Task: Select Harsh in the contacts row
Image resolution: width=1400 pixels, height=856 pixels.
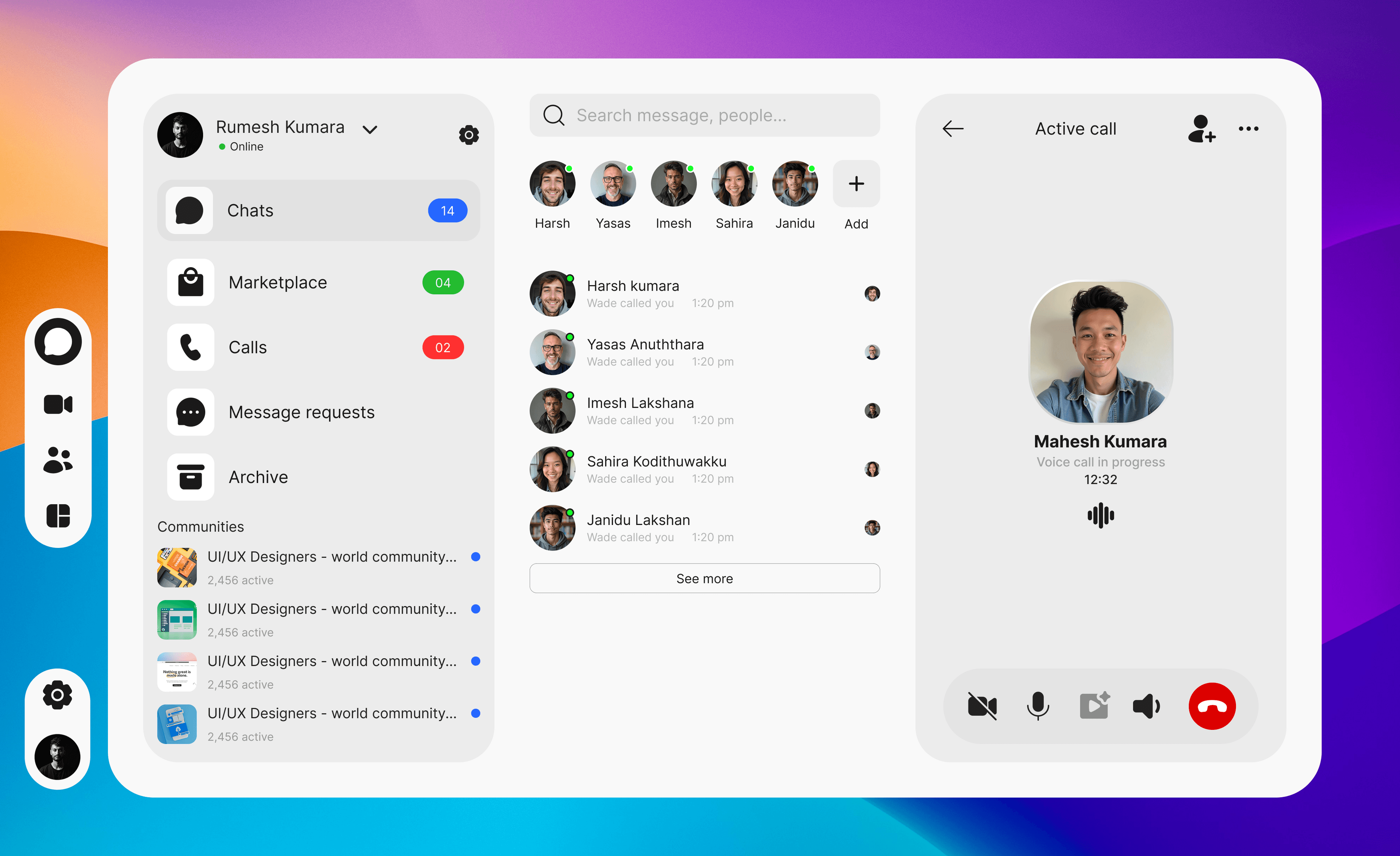Action: 552,195
